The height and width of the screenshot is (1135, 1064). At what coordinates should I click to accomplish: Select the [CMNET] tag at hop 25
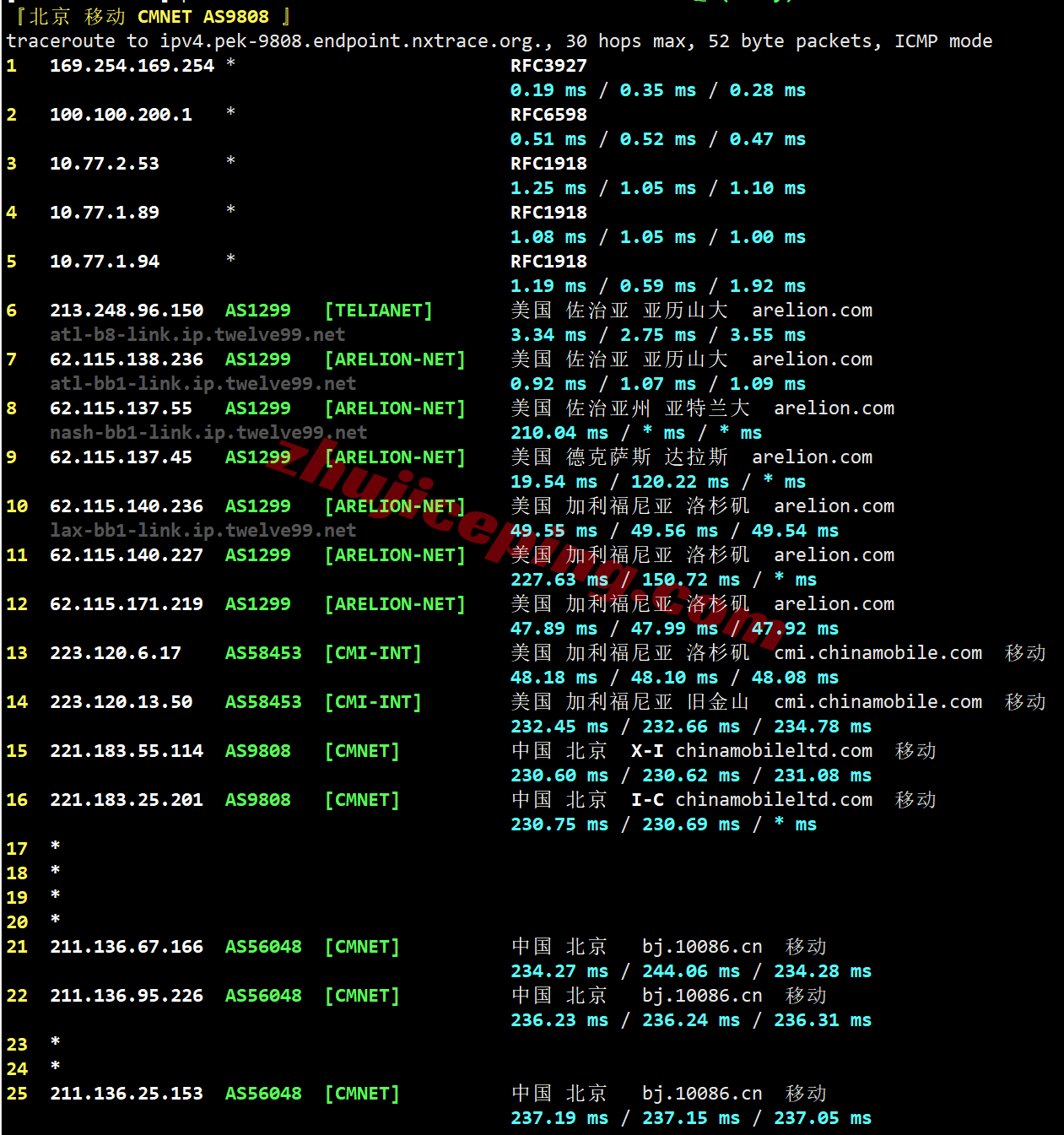[362, 1094]
